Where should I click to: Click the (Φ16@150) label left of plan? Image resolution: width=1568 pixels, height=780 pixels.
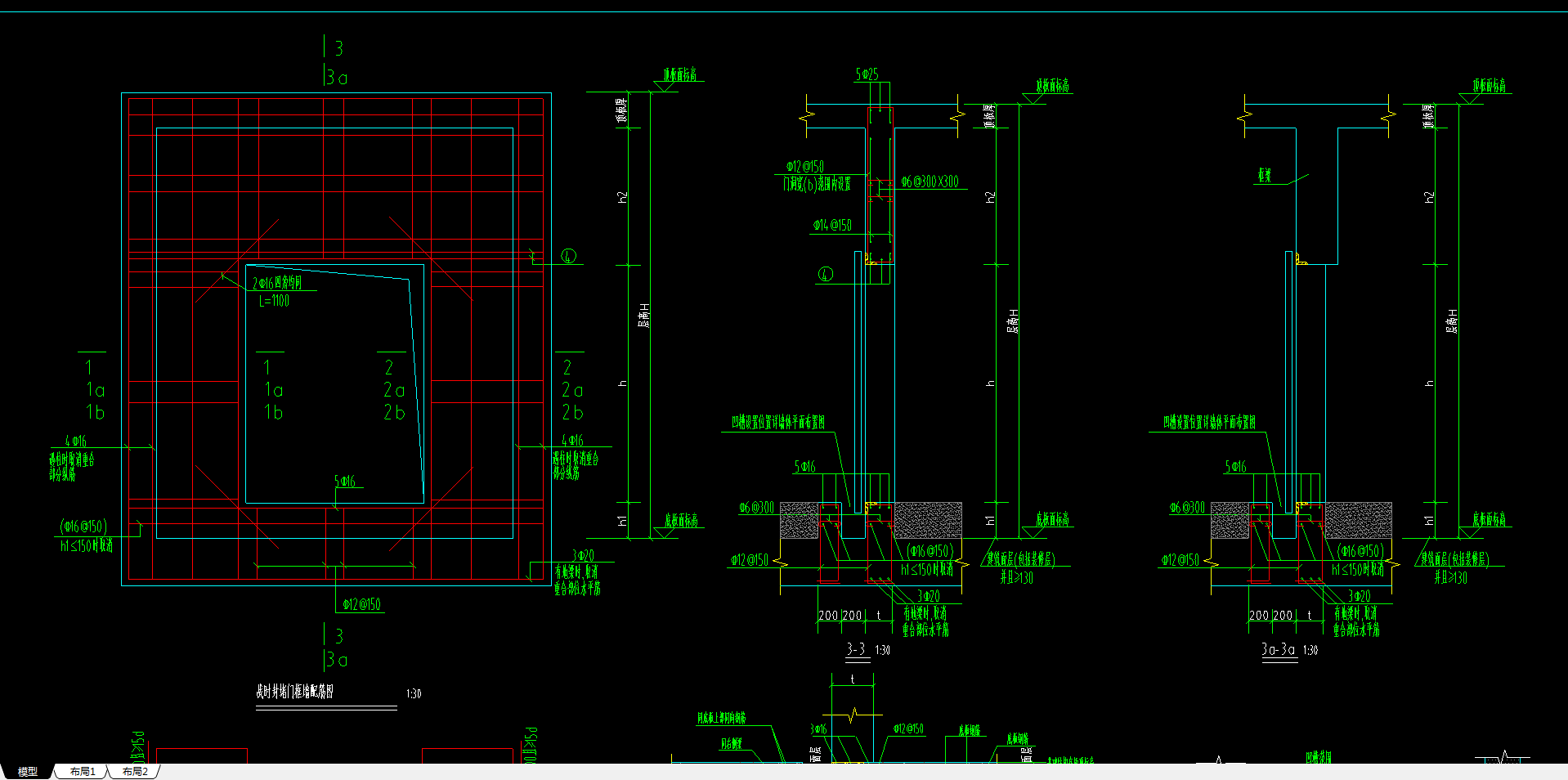click(x=83, y=527)
